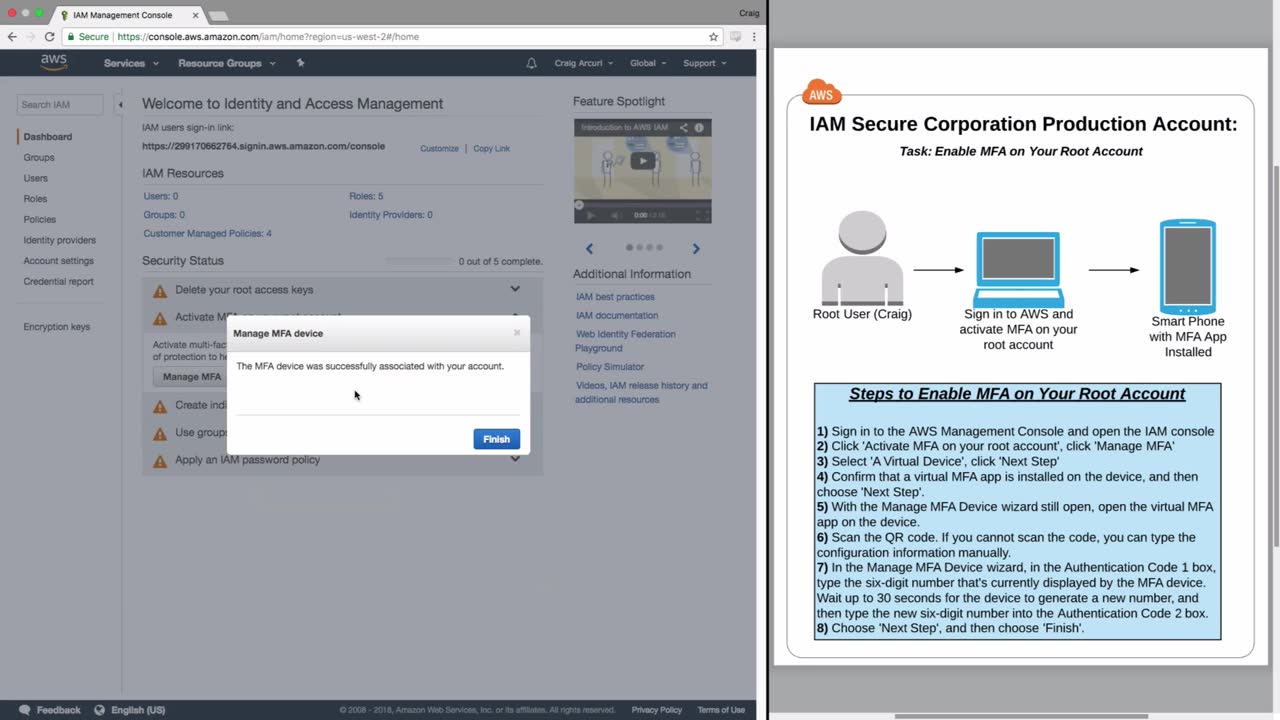The width and height of the screenshot is (1280, 720).
Task: Click the Customize sign-in link
Action: pos(439,149)
